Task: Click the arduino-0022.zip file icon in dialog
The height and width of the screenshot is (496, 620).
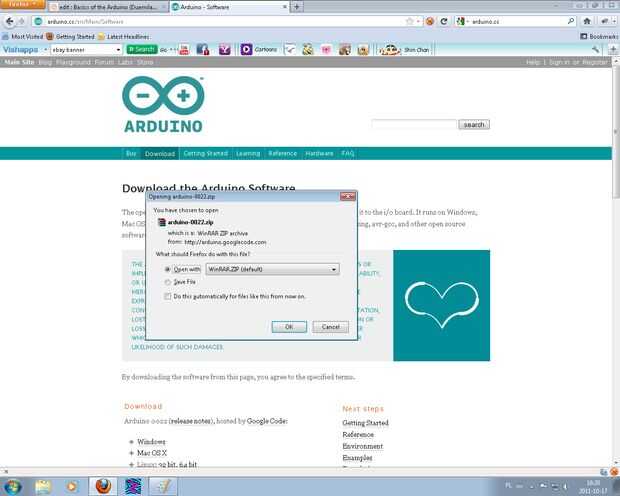Action: coord(161,222)
